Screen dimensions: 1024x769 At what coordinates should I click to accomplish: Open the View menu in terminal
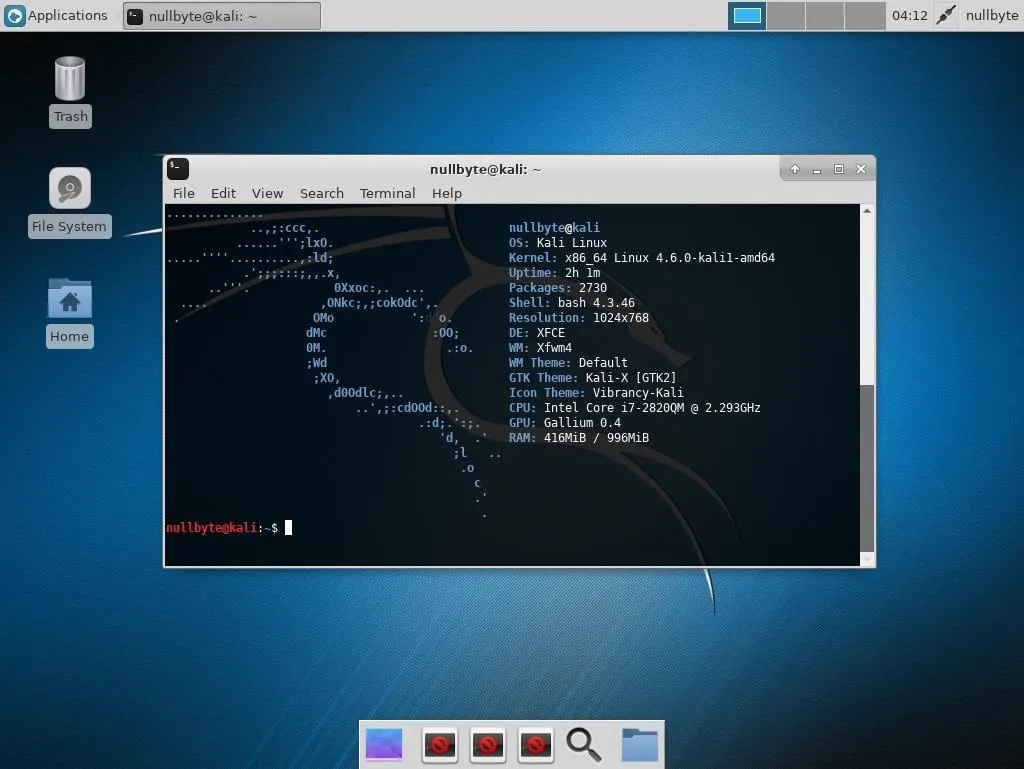[268, 193]
